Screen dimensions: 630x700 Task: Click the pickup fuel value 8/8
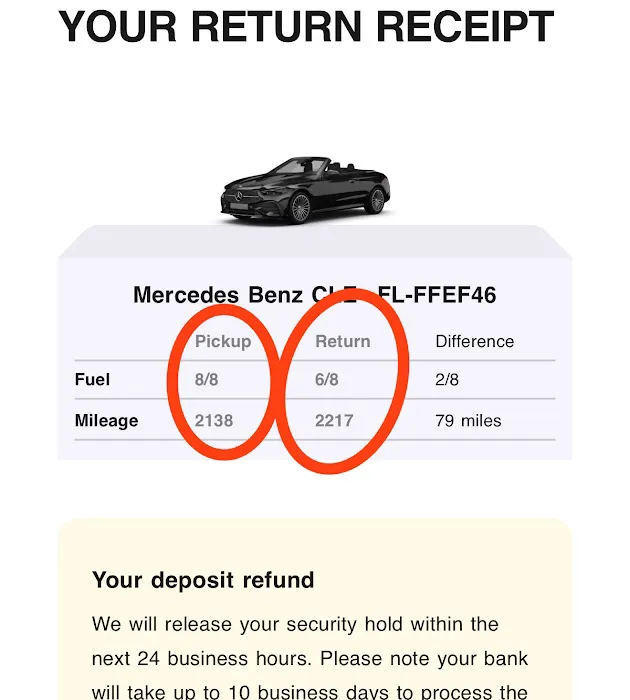coord(206,379)
